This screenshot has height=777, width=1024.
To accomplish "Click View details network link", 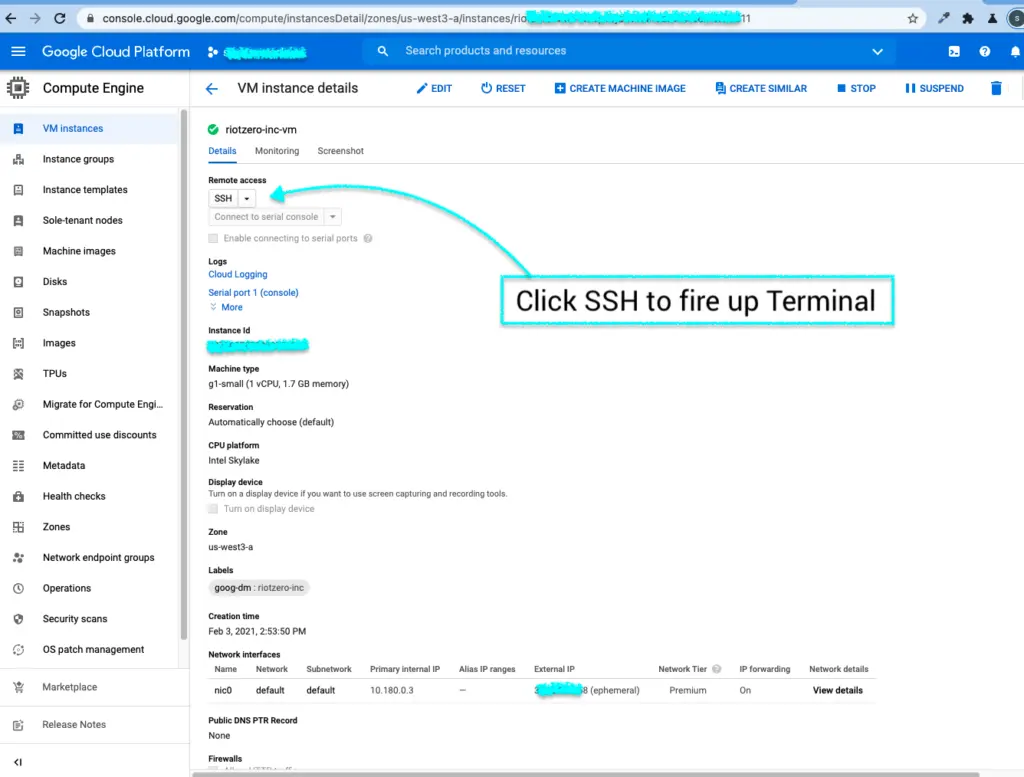I will [x=837, y=691].
